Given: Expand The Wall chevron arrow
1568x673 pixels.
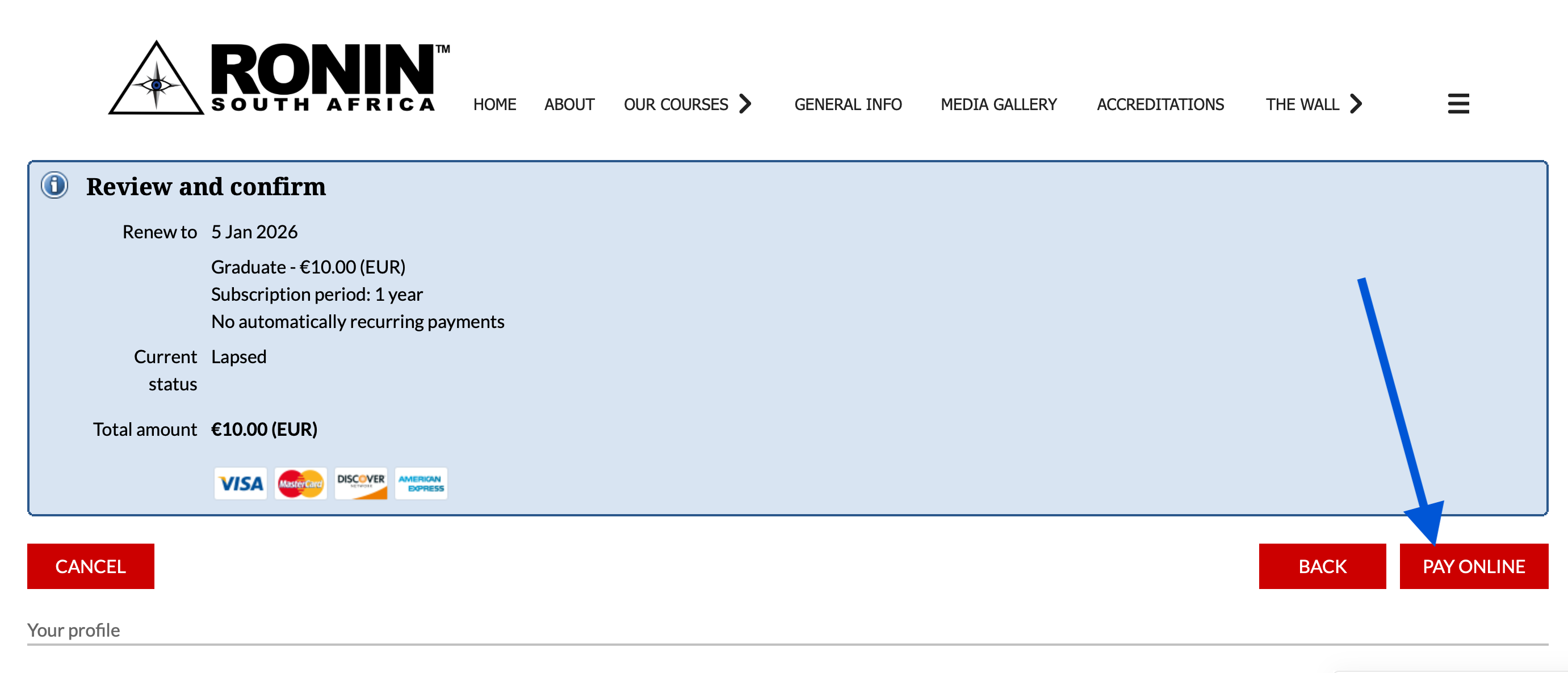Looking at the screenshot, I should coord(1356,104).
